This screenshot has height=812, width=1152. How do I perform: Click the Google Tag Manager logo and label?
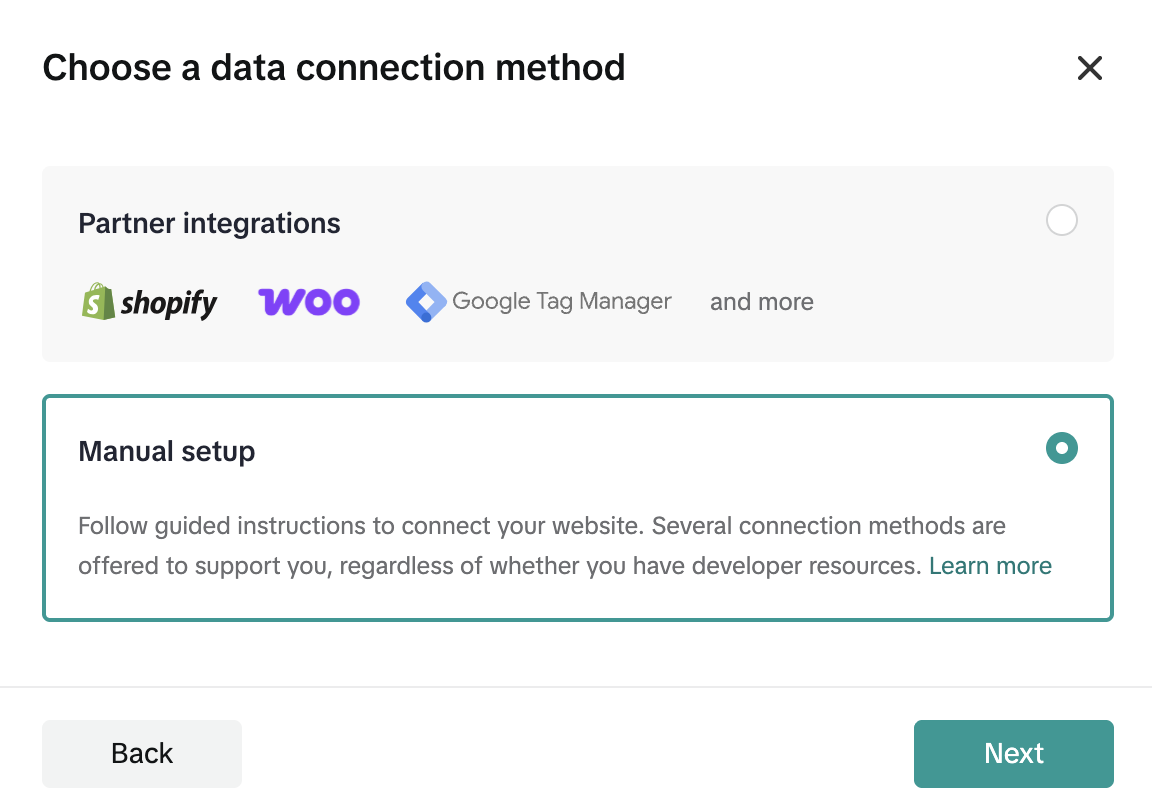coord(538,301)
